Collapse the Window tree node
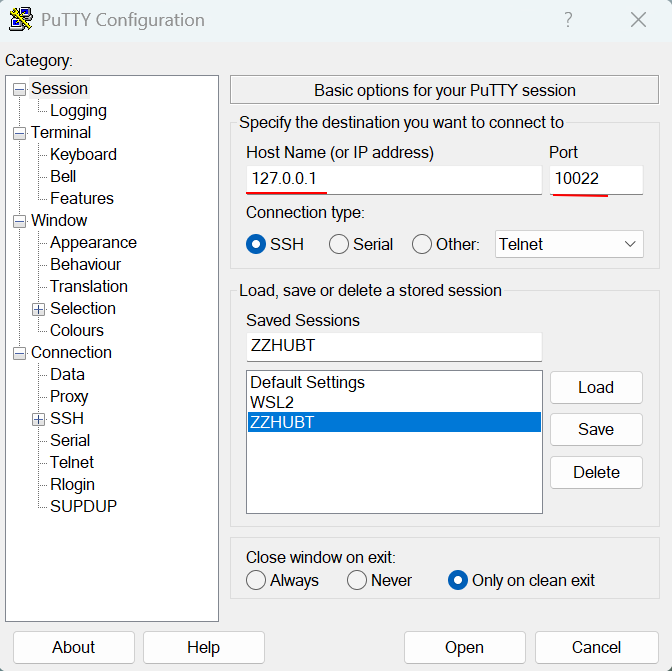The image size is (672, 671). pos(19,221)
